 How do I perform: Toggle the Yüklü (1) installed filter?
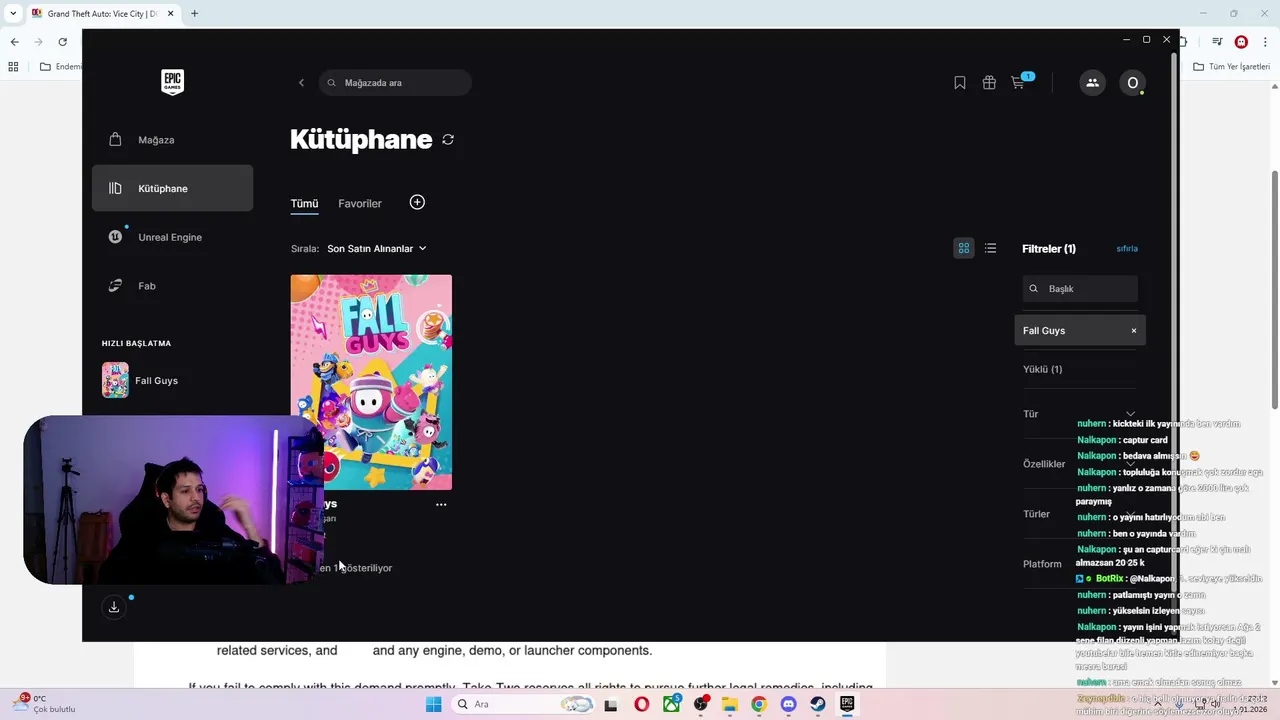tap(1042, 369)
